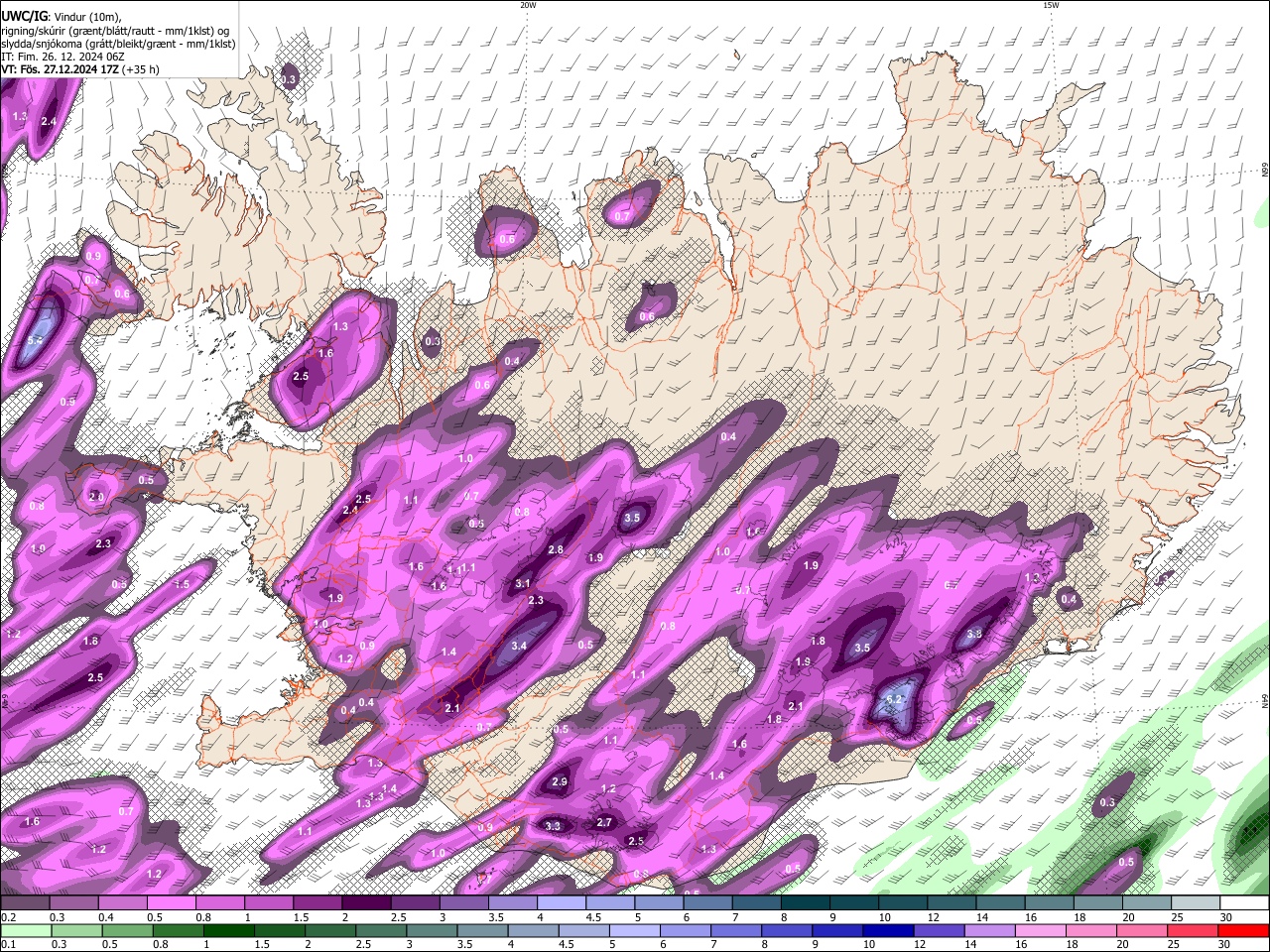Click the 2.0 value on the map
The width and height of the screenshot is (1270, 952).
click(96, 497)
